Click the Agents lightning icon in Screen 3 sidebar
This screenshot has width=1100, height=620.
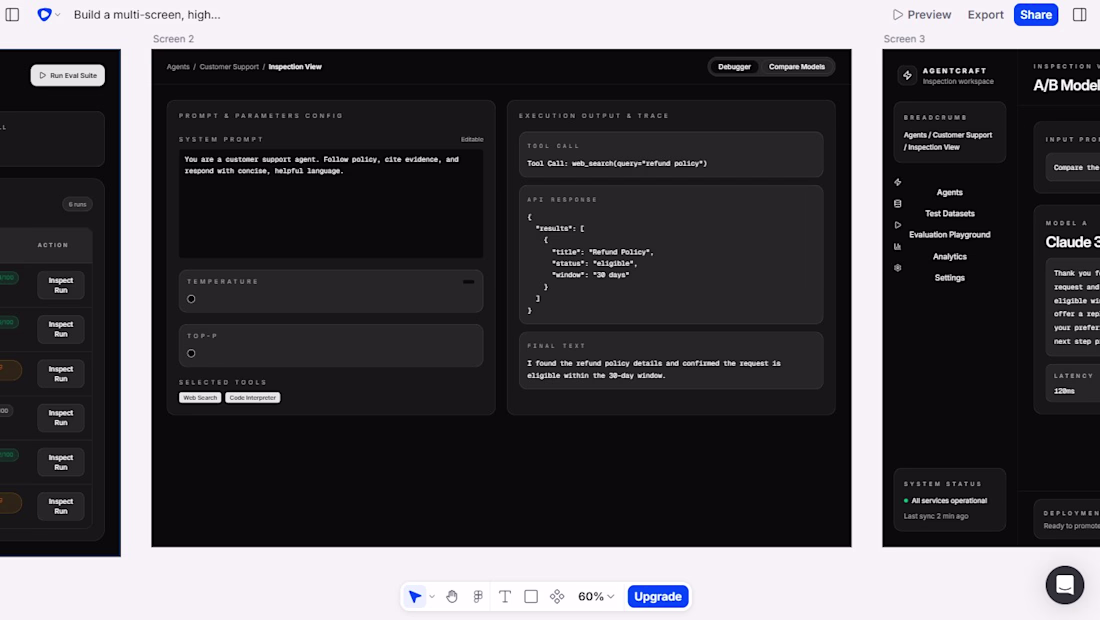(x=897, y=182)
